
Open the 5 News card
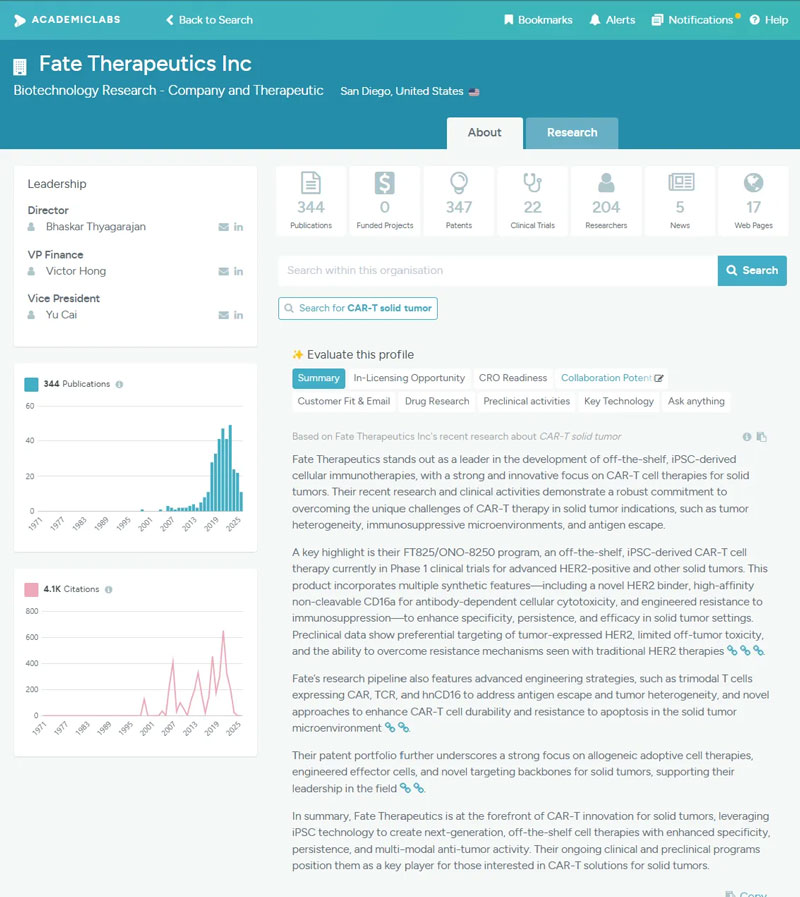680,201
